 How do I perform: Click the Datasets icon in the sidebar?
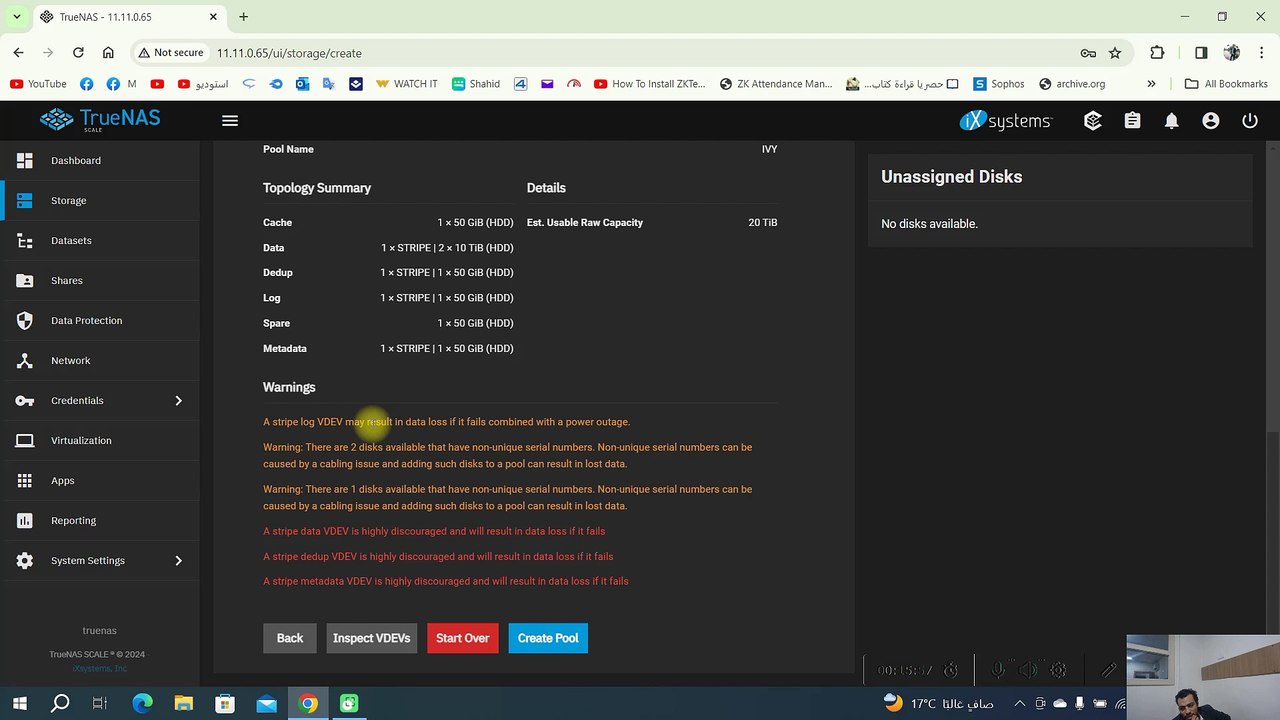pos(25,240)
